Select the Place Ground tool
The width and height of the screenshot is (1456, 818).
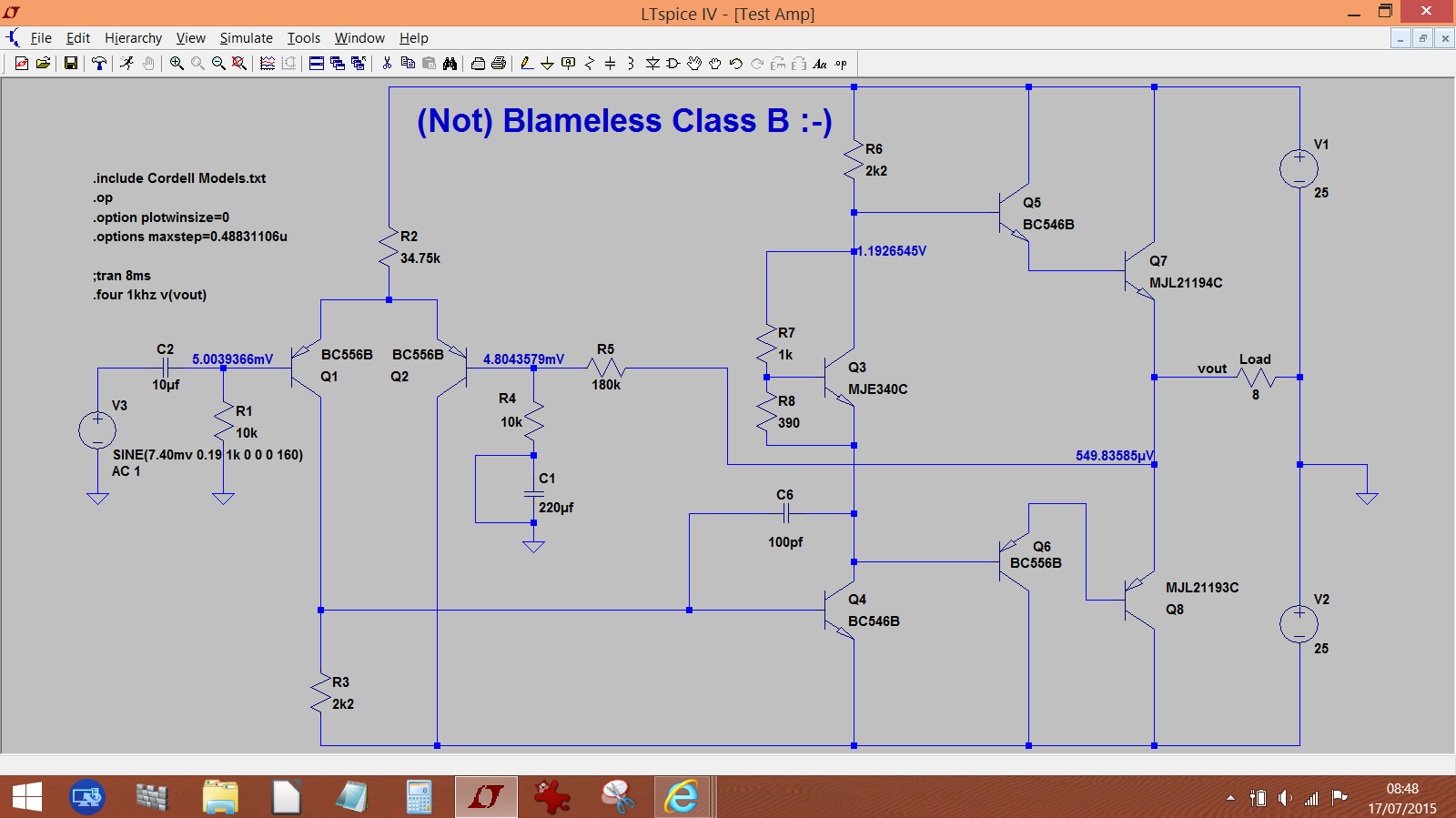click(547, 63)
